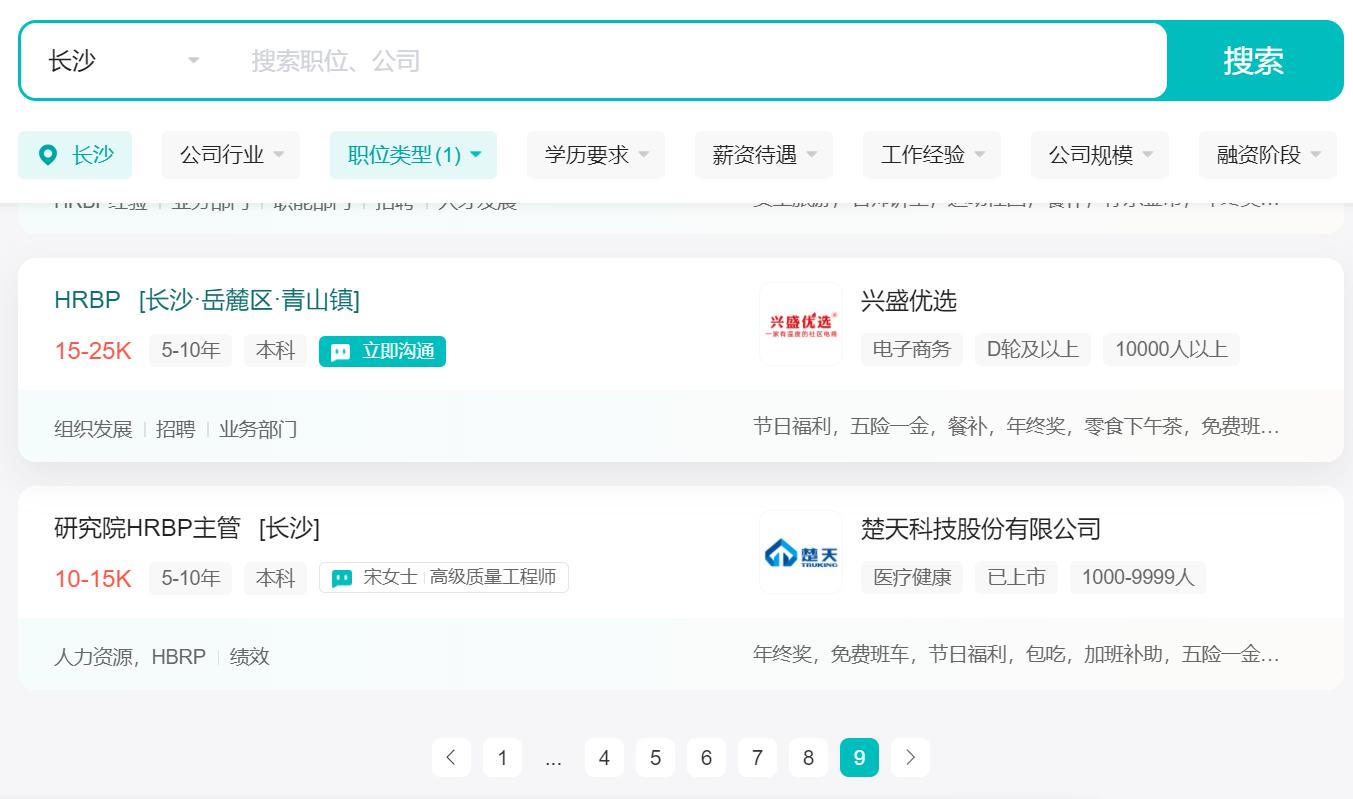This screenshot has height=799, width=1353.
Task: Select the location pin icon beside 长沙 filter
Action: 47,155
